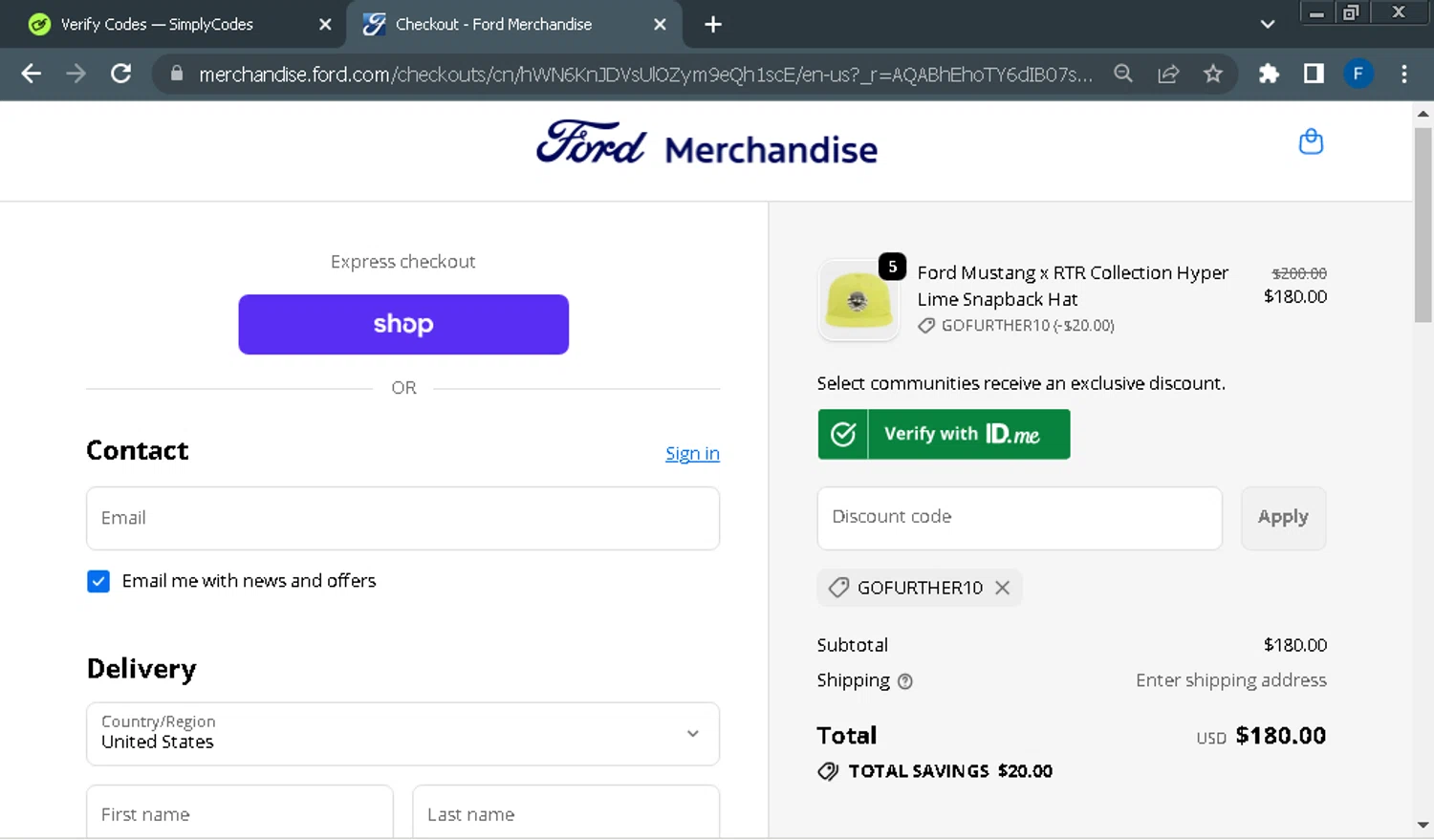Remove the GOFURTHER10 discount code
Screen dimensions: 1434x840
1002,588
